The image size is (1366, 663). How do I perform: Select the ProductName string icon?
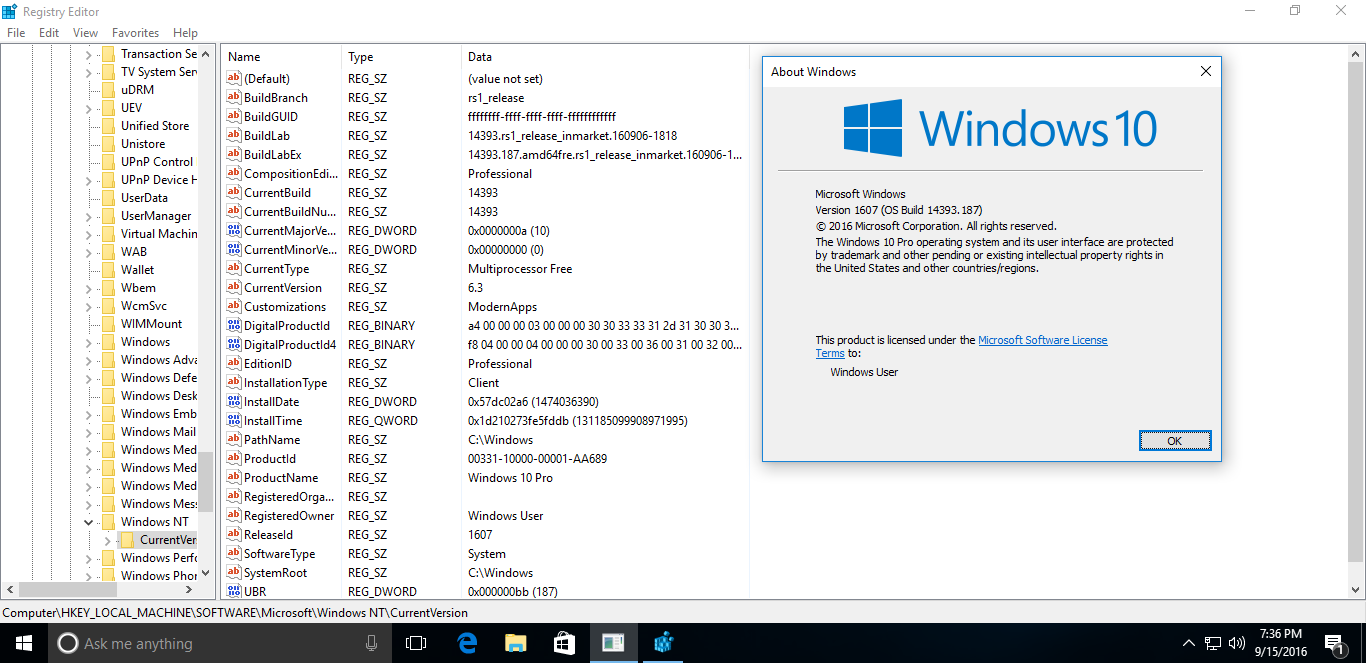(234, 478)
